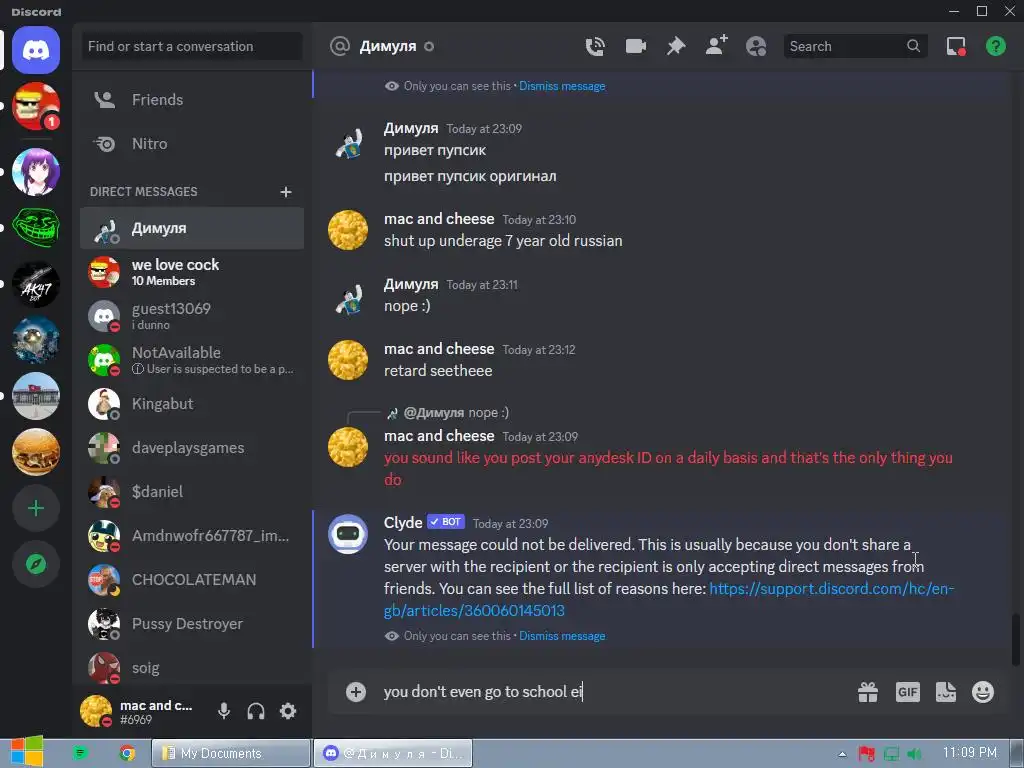
Task: Open the green help icon
Action: coord(995,46)
